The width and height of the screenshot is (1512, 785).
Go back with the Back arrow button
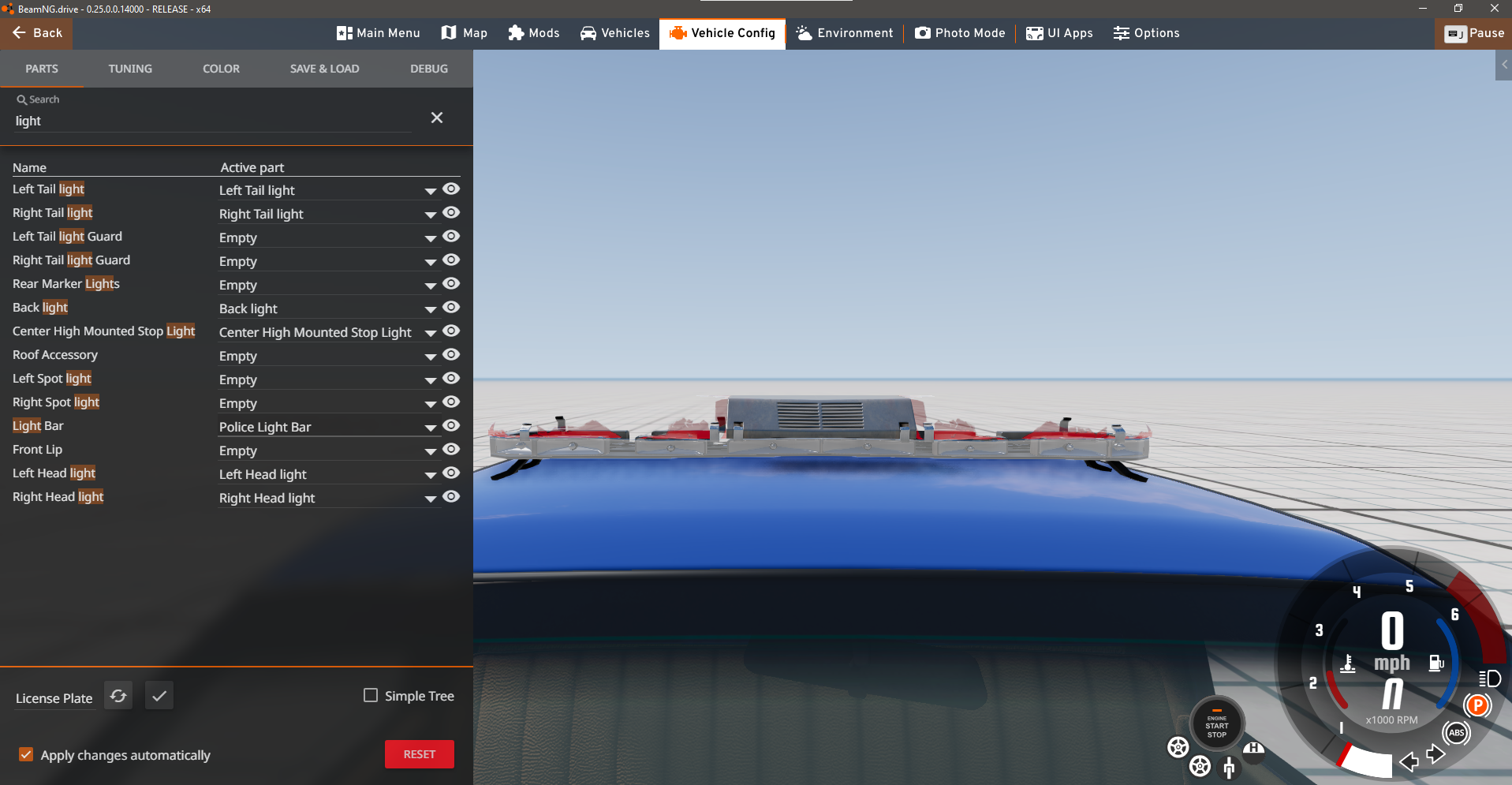[x=36, y=33]
